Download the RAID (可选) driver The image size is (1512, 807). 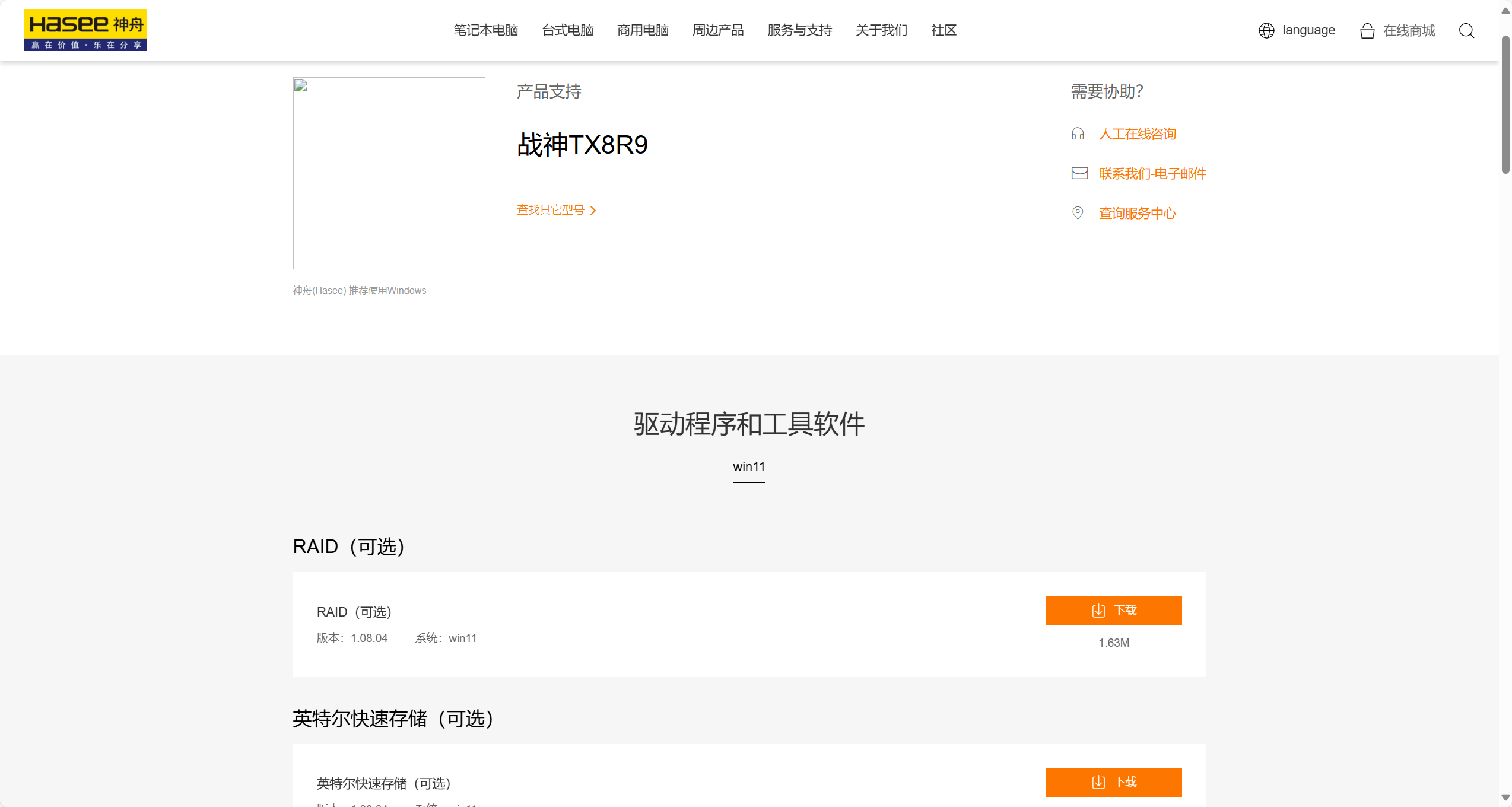click(x=1113, y=611)
